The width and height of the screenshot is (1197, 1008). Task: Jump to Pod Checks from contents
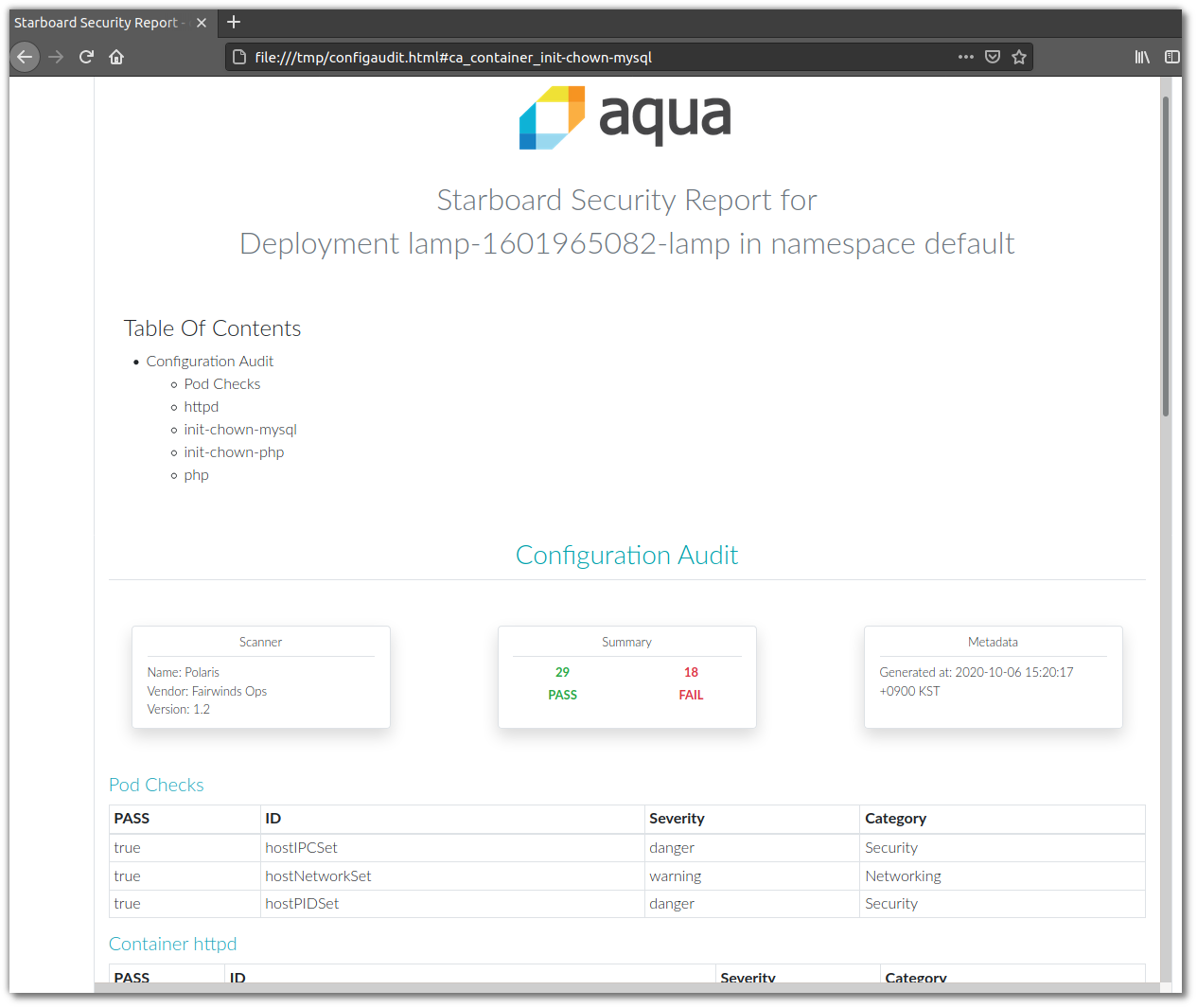click(222, 384)
